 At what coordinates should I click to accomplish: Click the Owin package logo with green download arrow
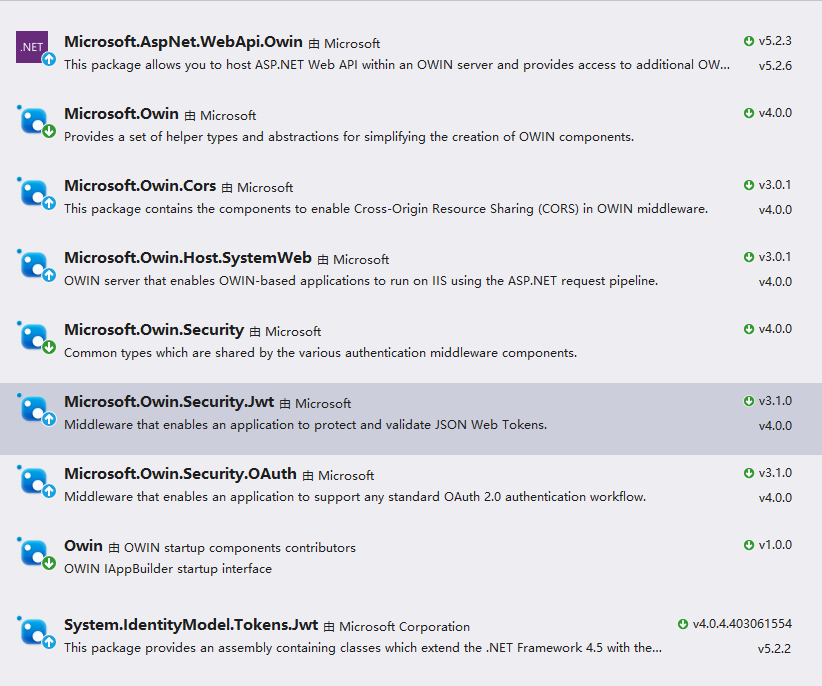point(31,553)
